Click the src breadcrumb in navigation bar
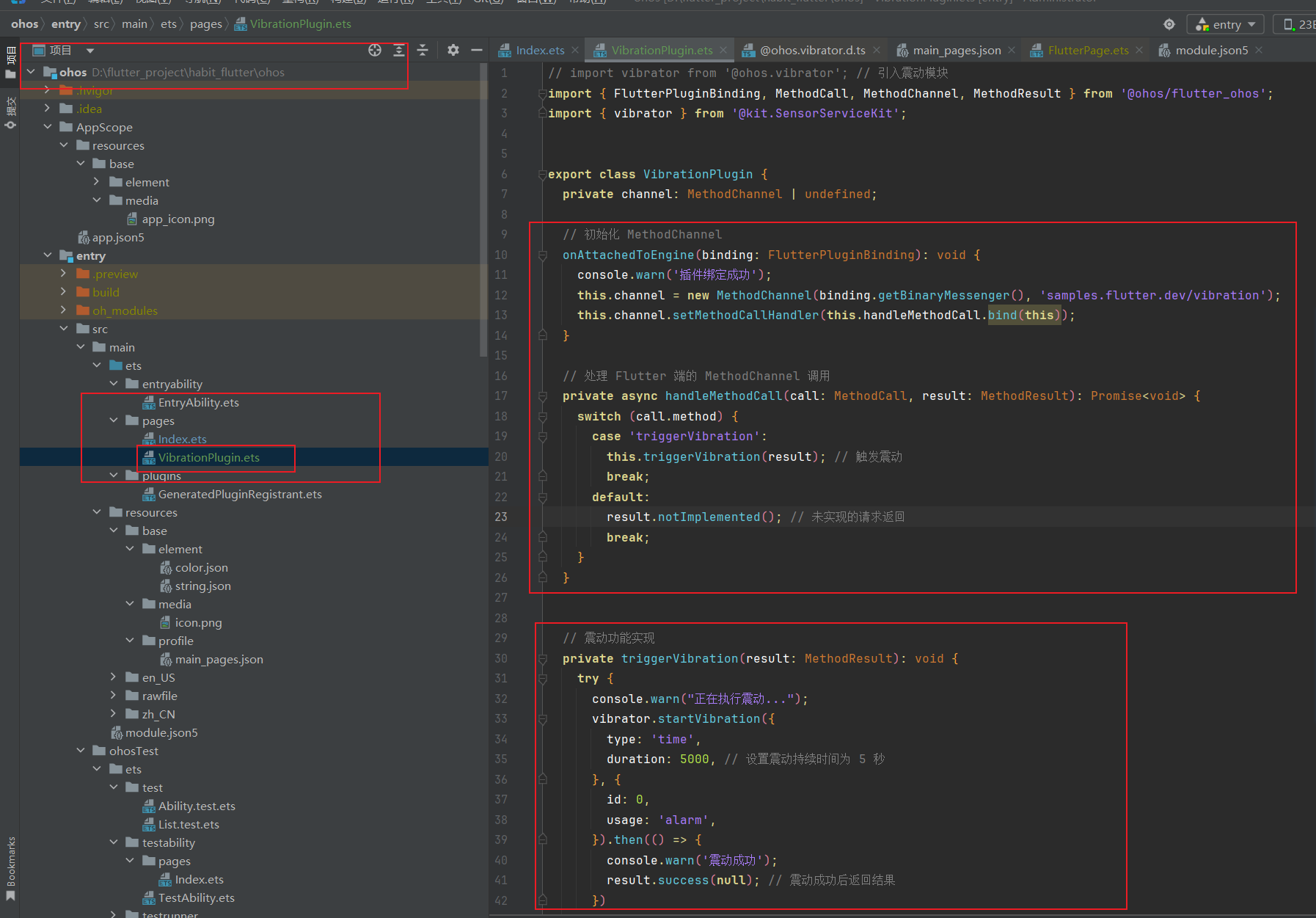Viewport: 1316px width, 918px height. coord(101,24)
